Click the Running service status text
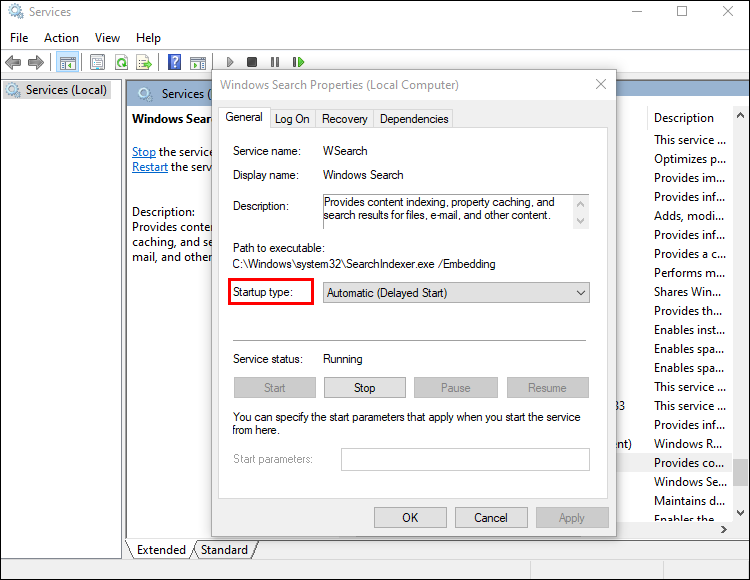 [342, 359]
